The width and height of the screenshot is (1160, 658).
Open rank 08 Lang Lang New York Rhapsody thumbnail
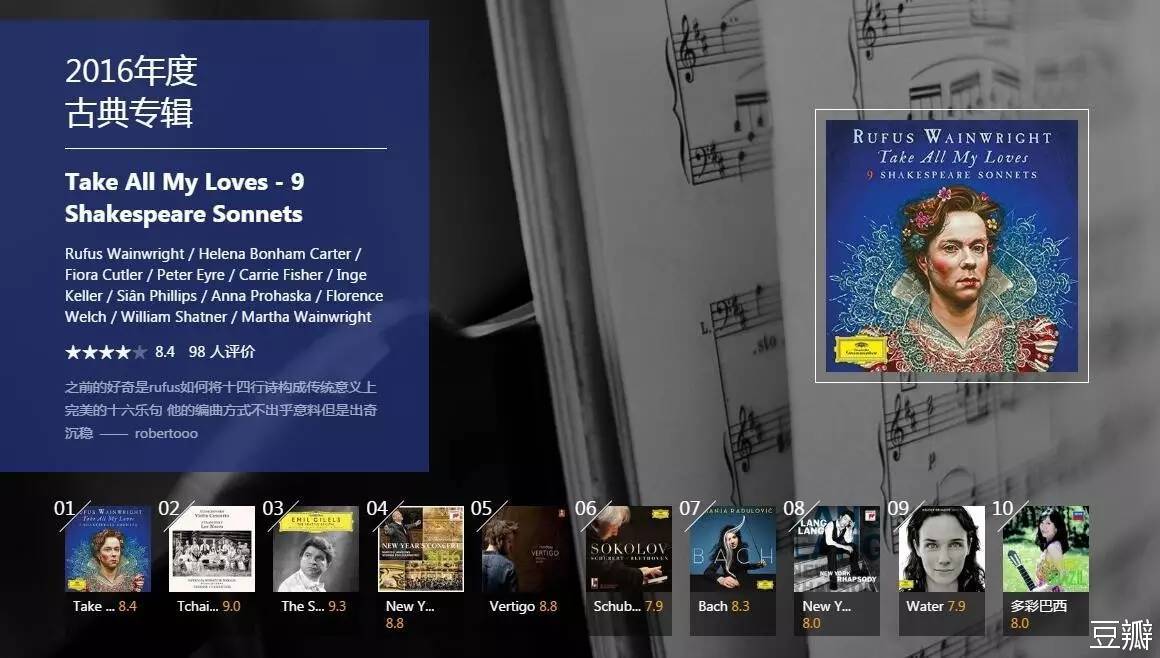837,549
